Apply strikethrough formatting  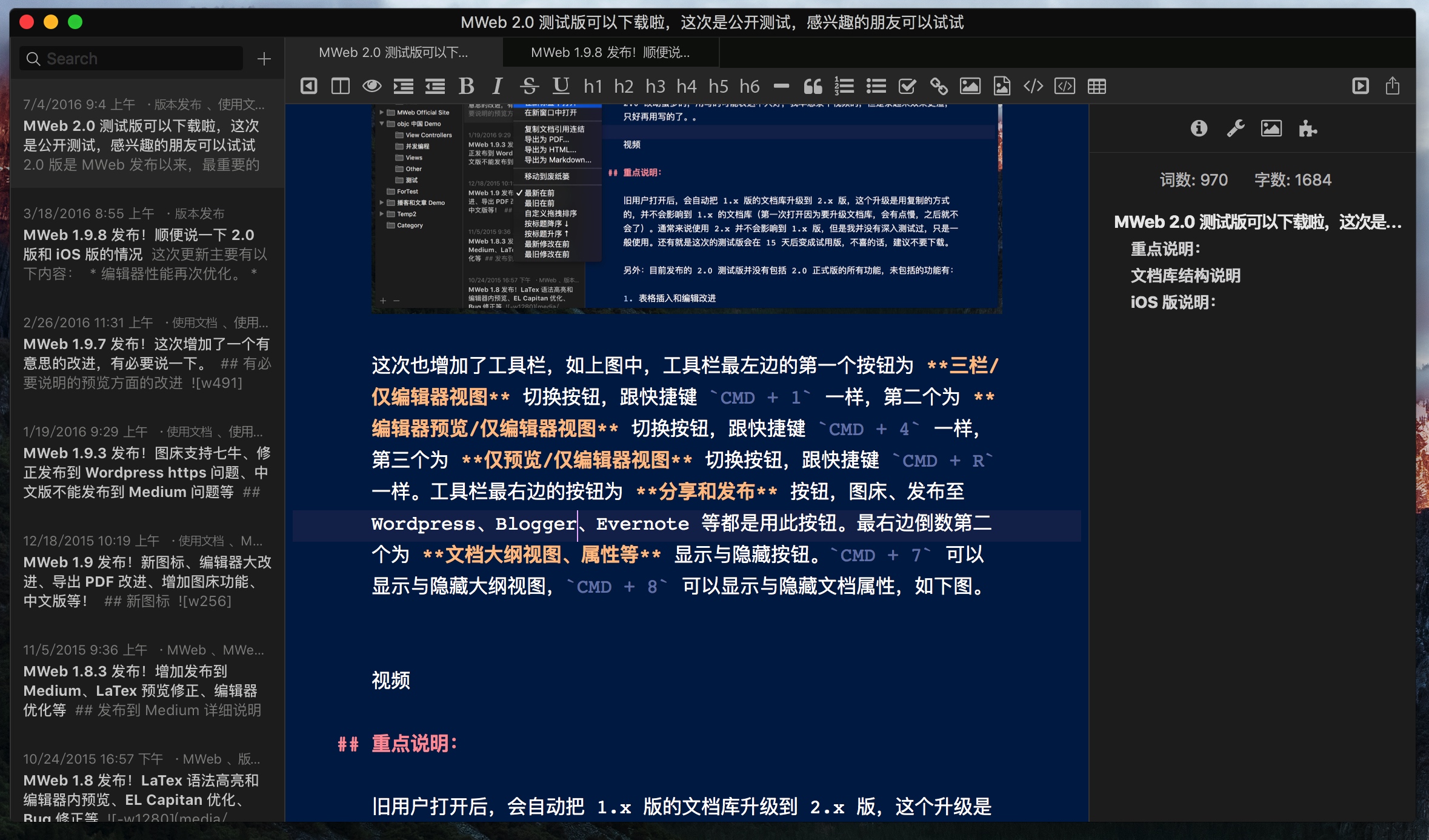point(529,87)
